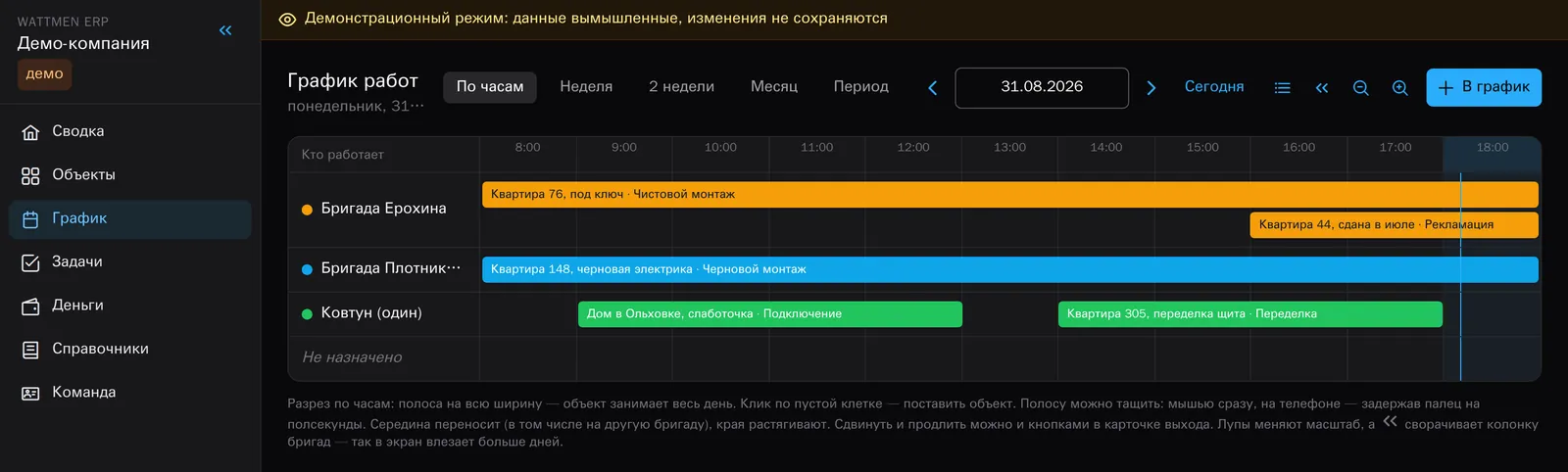Click blue dot of Бригада Плотник
1568x472 pixels.
point(307,269)
